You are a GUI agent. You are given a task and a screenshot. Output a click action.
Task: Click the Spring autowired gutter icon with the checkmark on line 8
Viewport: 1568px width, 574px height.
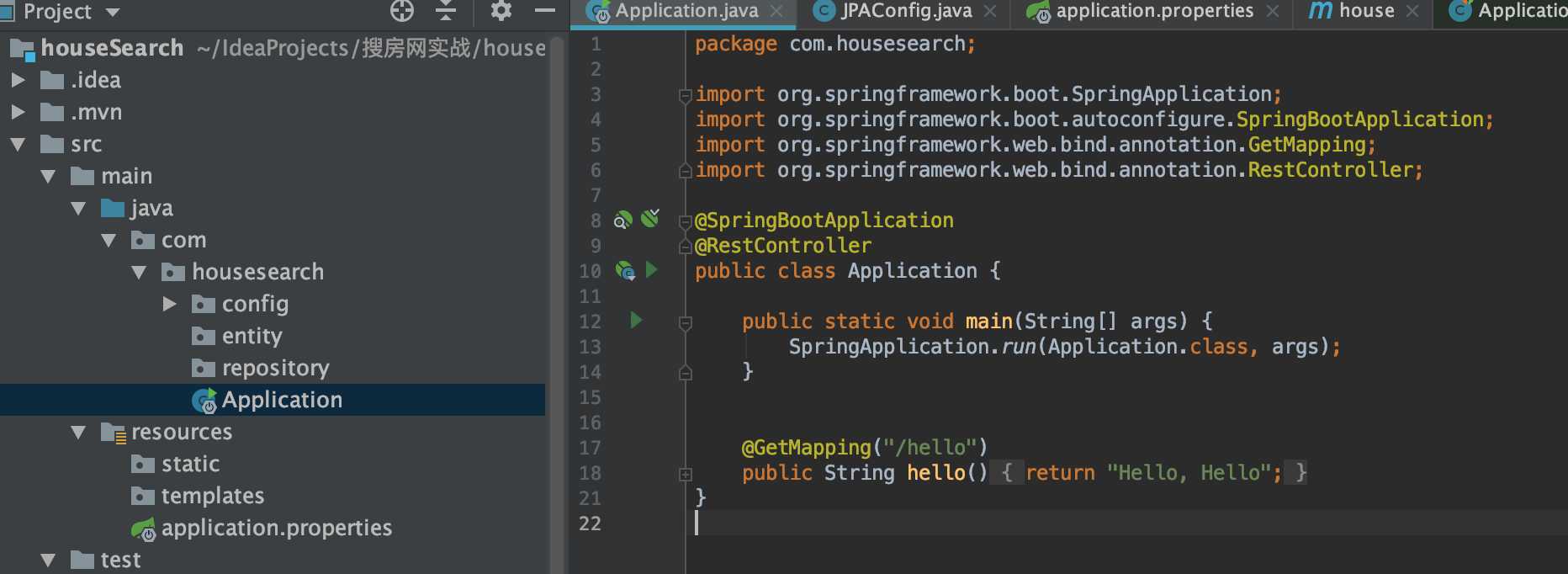coord(650,219)
